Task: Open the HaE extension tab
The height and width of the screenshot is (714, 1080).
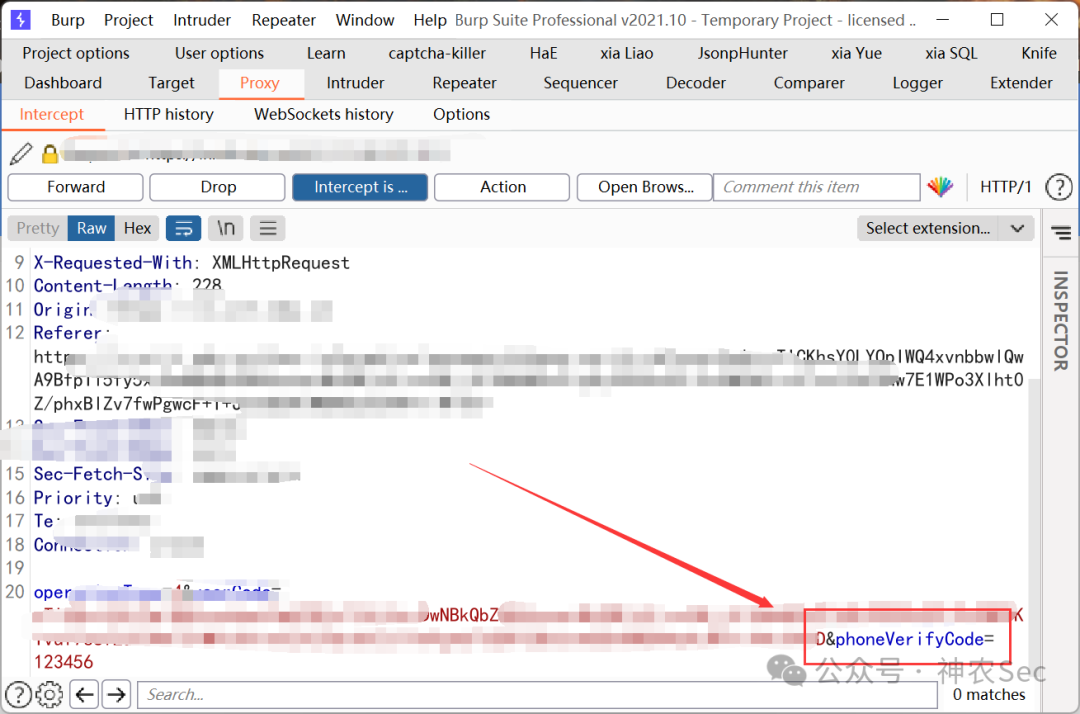Action: (543, 53)
